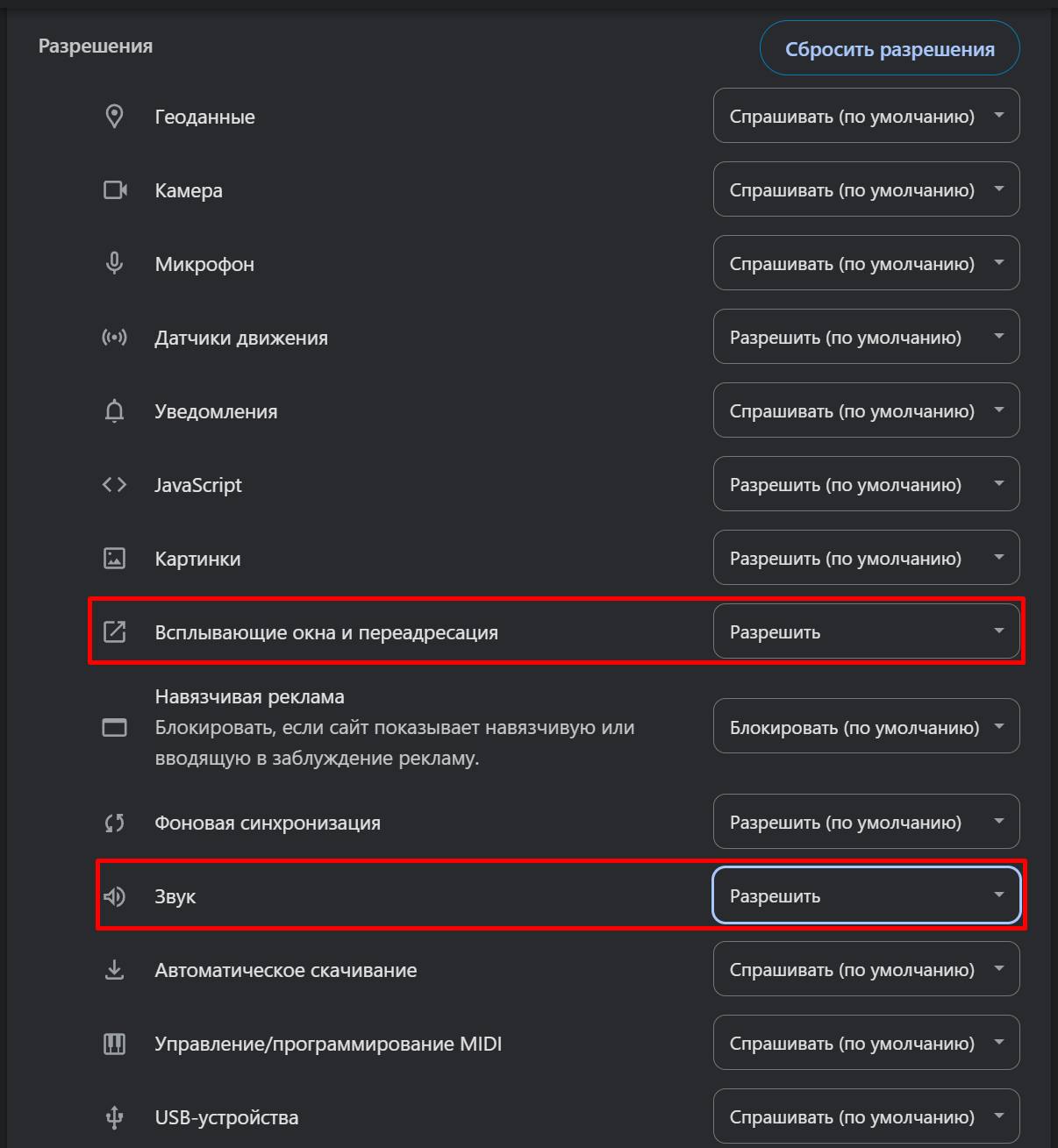Open the Уведомления permission dropdown
Image resolution: width=1058 pixels, height=1148 pixels.
point(866,410)
